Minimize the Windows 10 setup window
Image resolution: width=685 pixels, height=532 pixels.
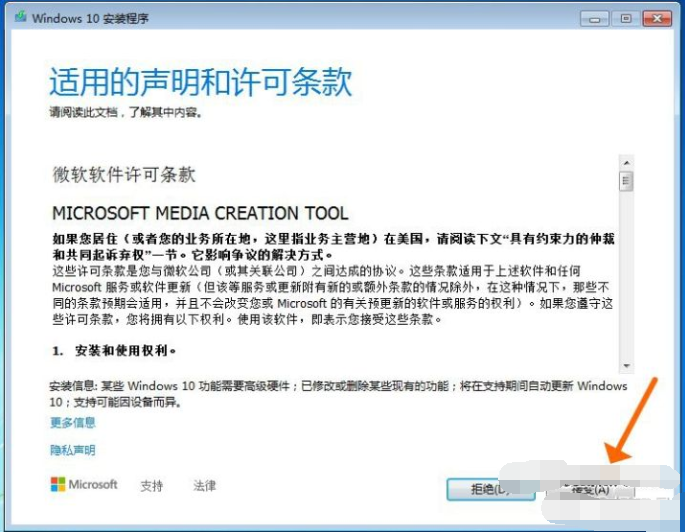tap(597, 18)
